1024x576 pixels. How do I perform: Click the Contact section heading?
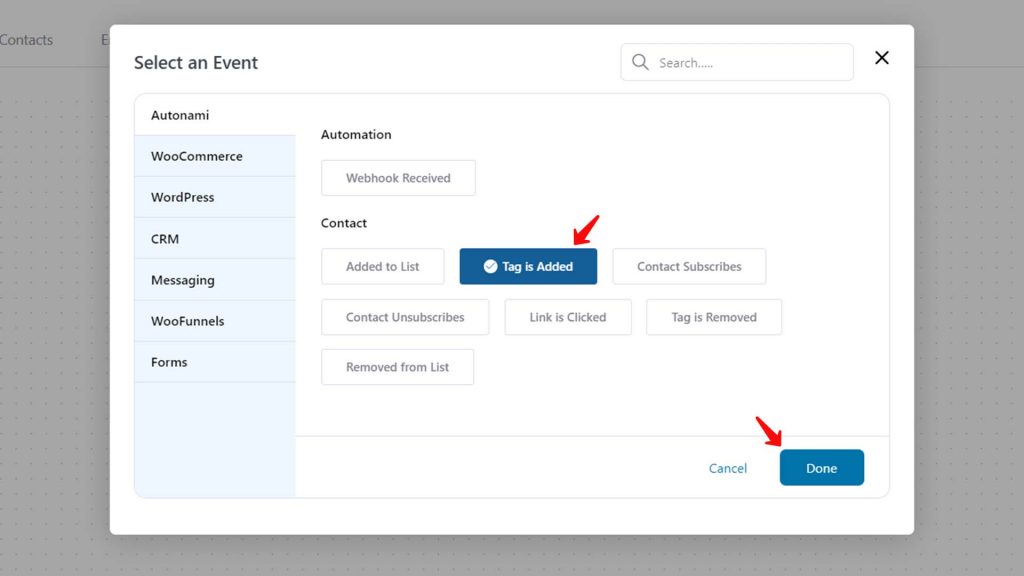pos(344,223)
